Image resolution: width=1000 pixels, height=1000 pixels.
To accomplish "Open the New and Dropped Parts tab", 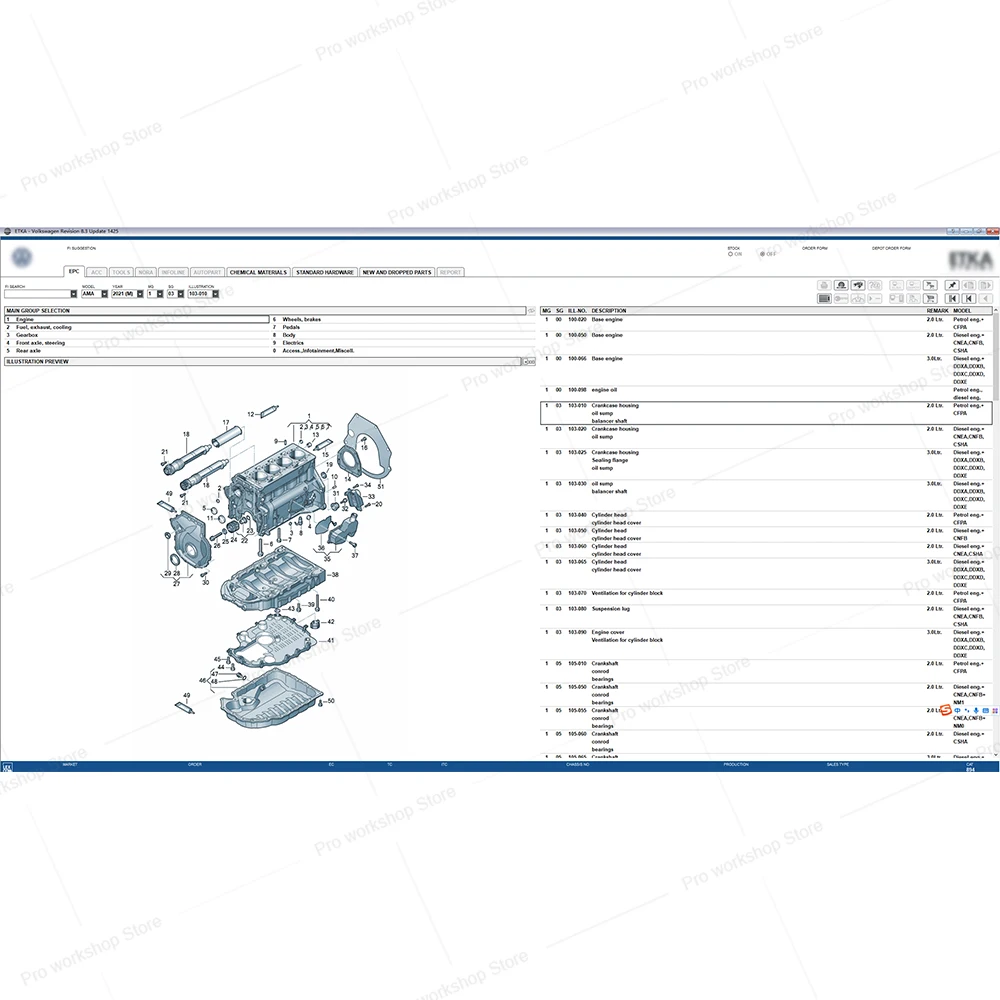I will (x=397, y=272).
